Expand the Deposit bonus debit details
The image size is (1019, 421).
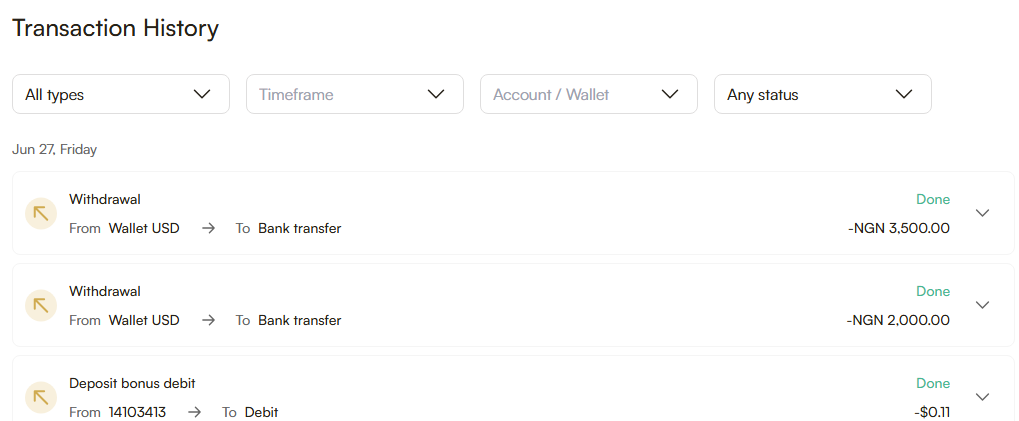point(982,397)
